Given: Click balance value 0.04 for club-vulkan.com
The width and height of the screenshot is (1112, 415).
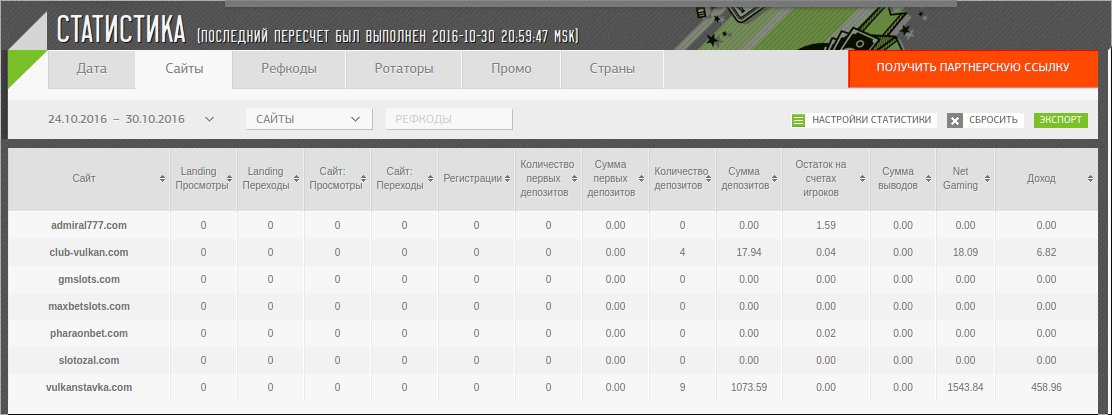Looking at the screenshot, I should point(825,252).
